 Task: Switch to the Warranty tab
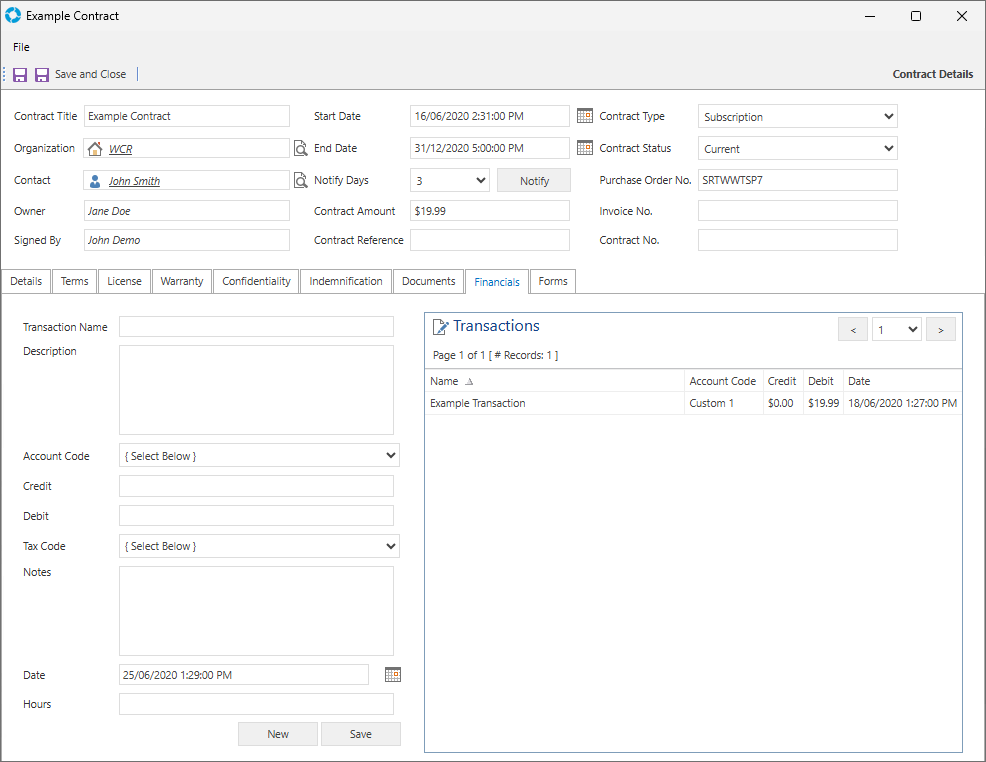pyautogui.click(x=181, y=282)
